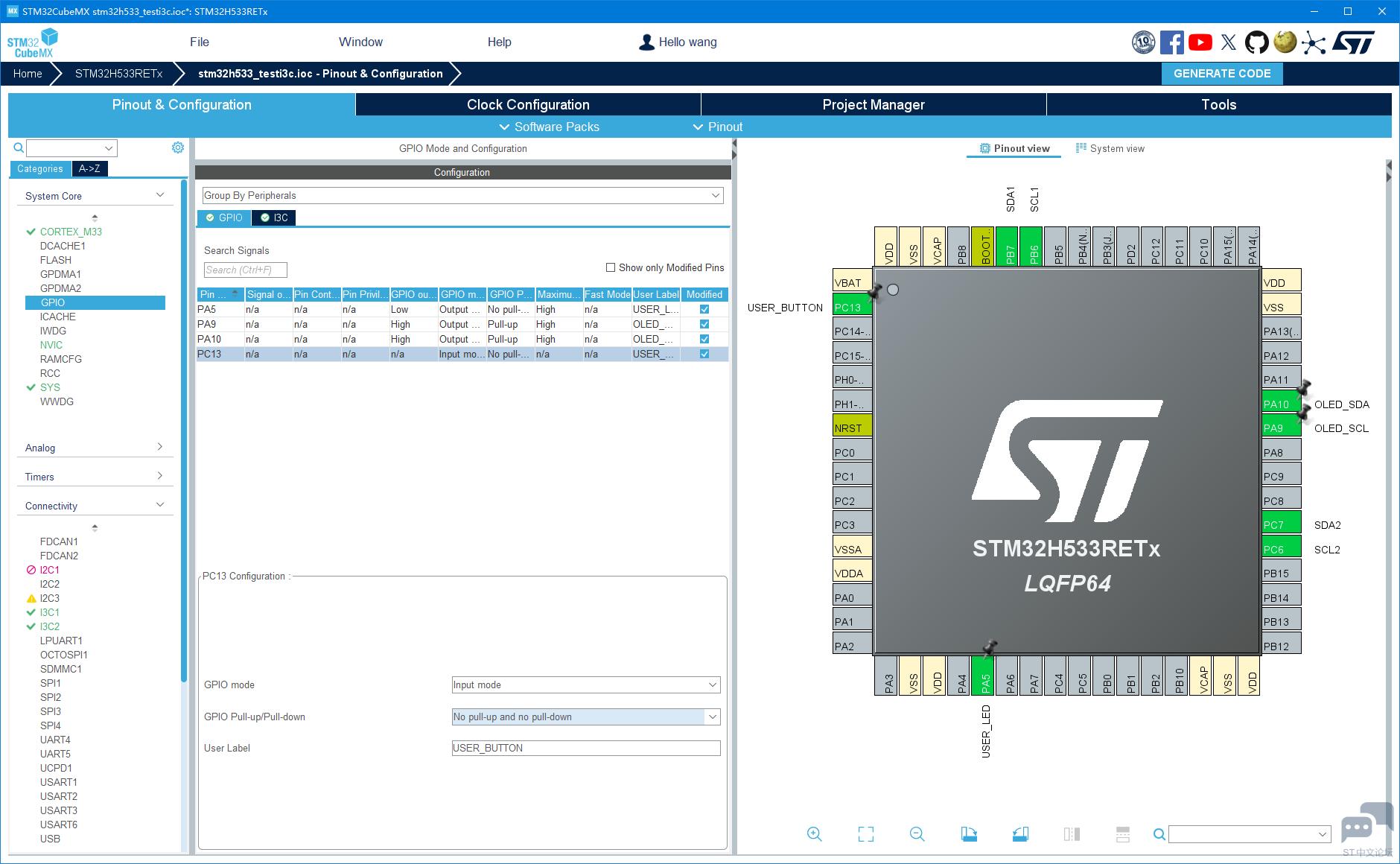1400x864 pixels.
Task: Rotate the chip view counter-clockwise
Action: tap(1020, 834)
